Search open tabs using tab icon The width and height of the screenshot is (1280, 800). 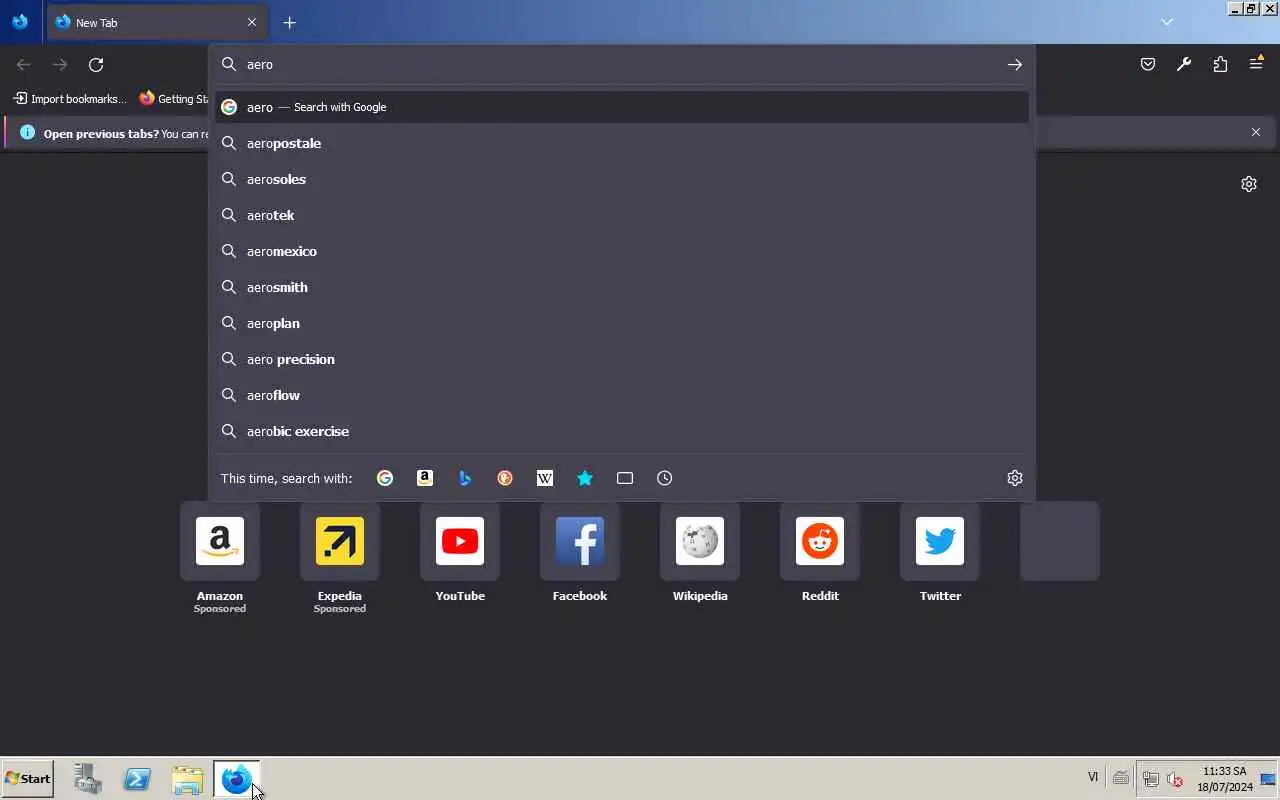(625, 478)
